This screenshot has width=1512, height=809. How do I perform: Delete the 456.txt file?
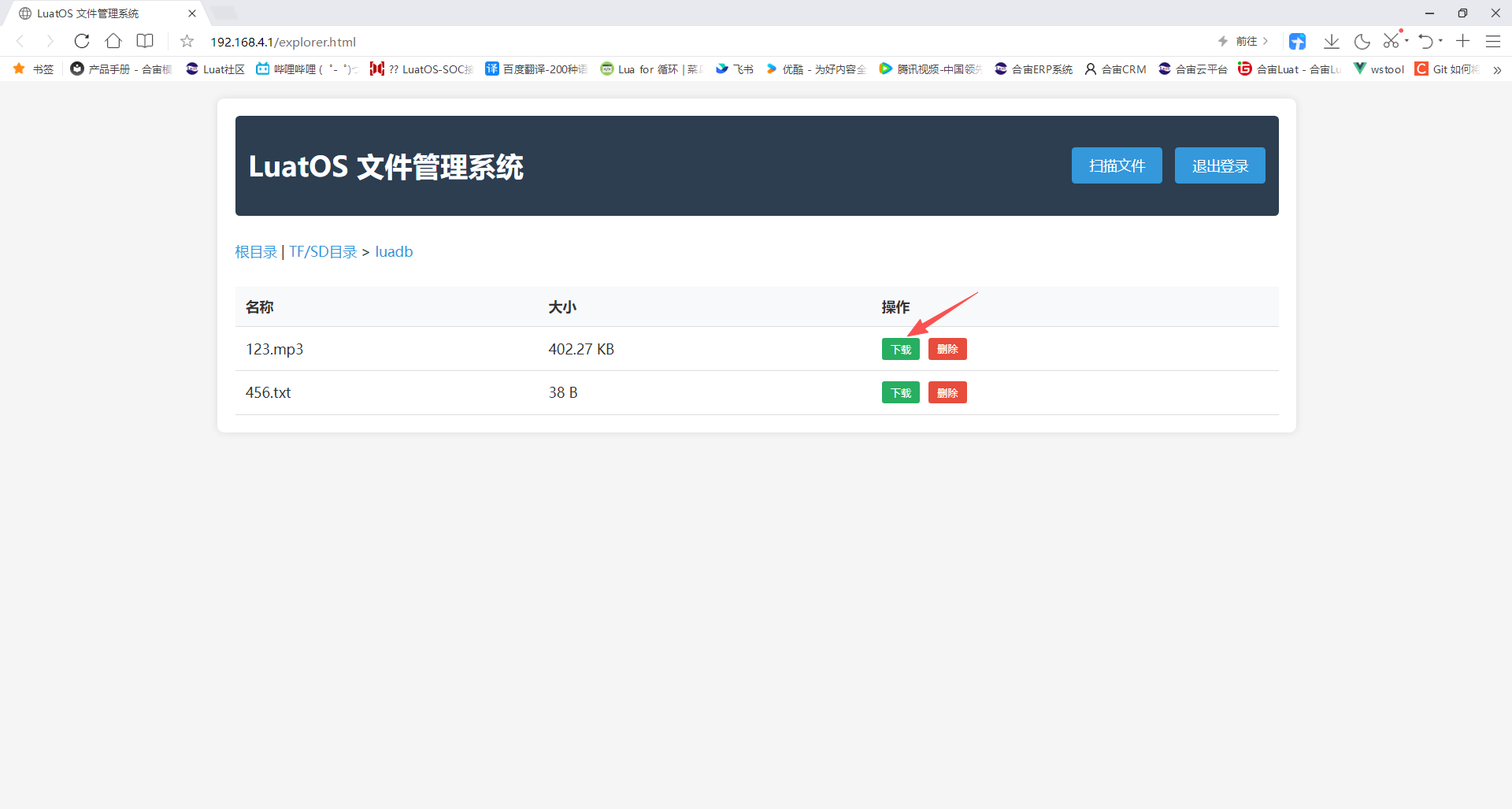point(947,392)
